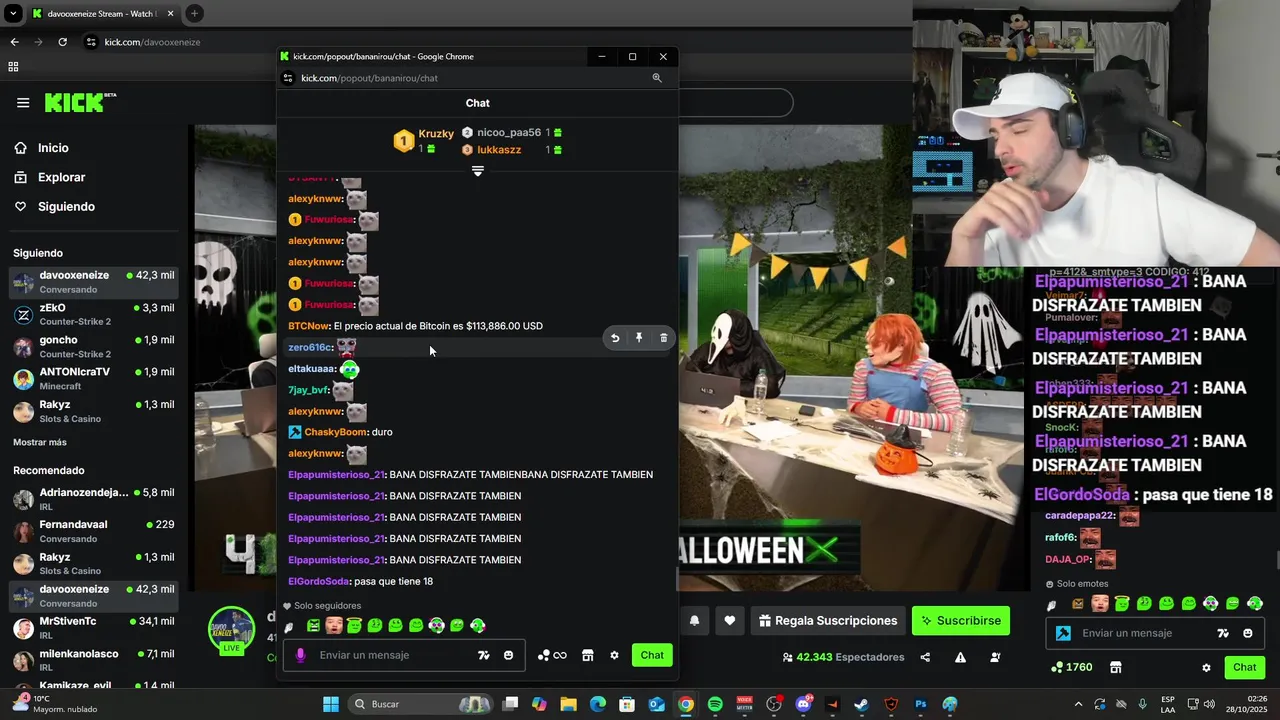Open new tab in main browser
Viewport: 1280px width, 720px height.
point(194,14)
